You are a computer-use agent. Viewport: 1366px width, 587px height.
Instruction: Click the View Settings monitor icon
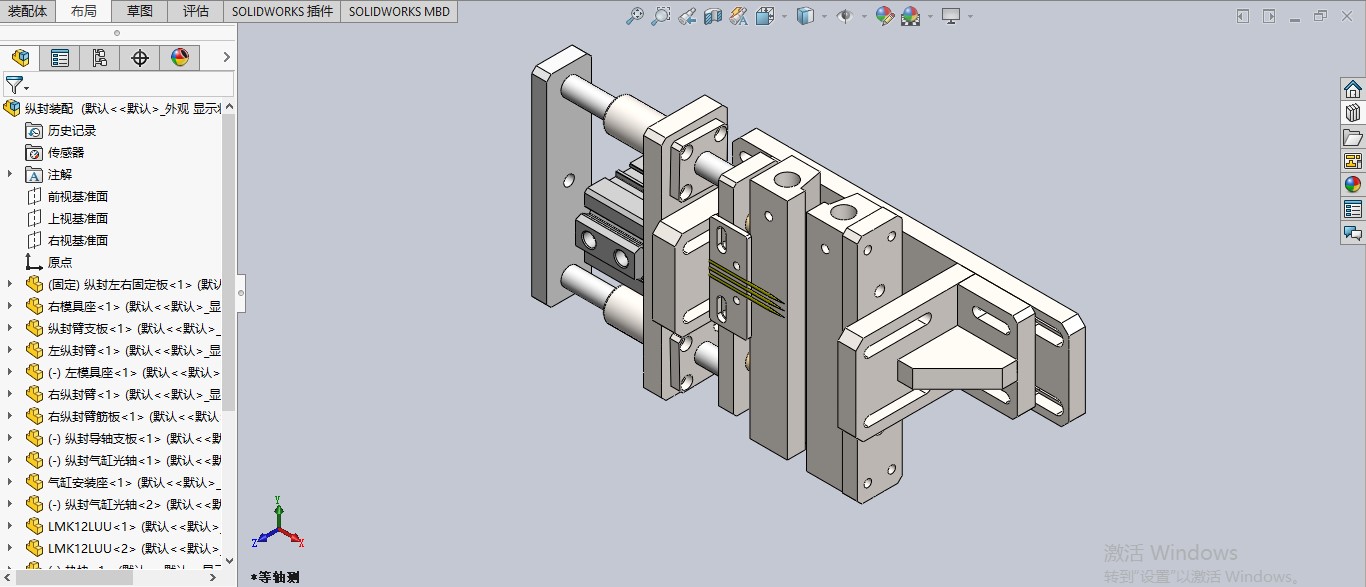coord(951,16)
